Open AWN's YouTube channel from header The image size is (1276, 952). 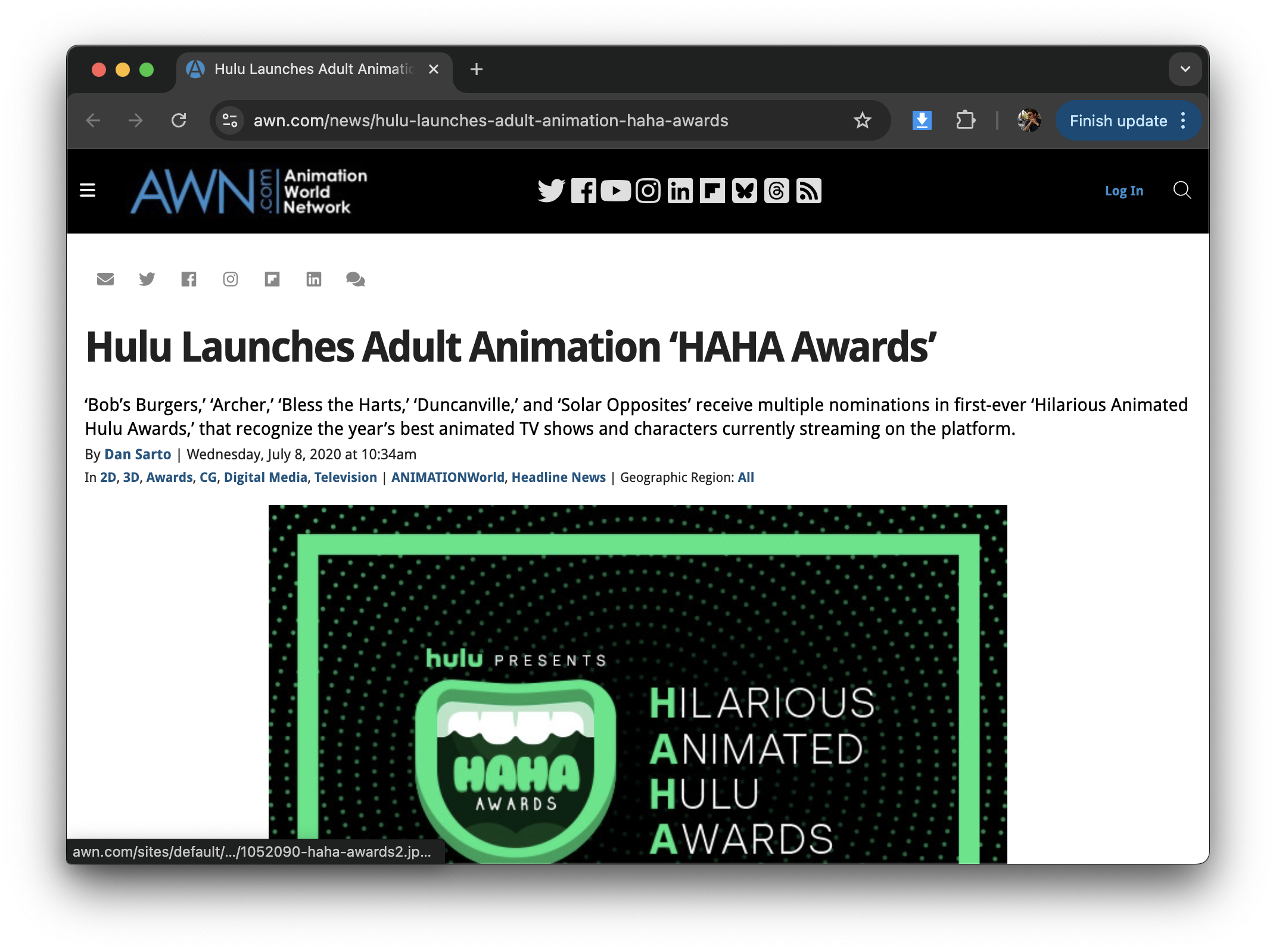[616, 191]
